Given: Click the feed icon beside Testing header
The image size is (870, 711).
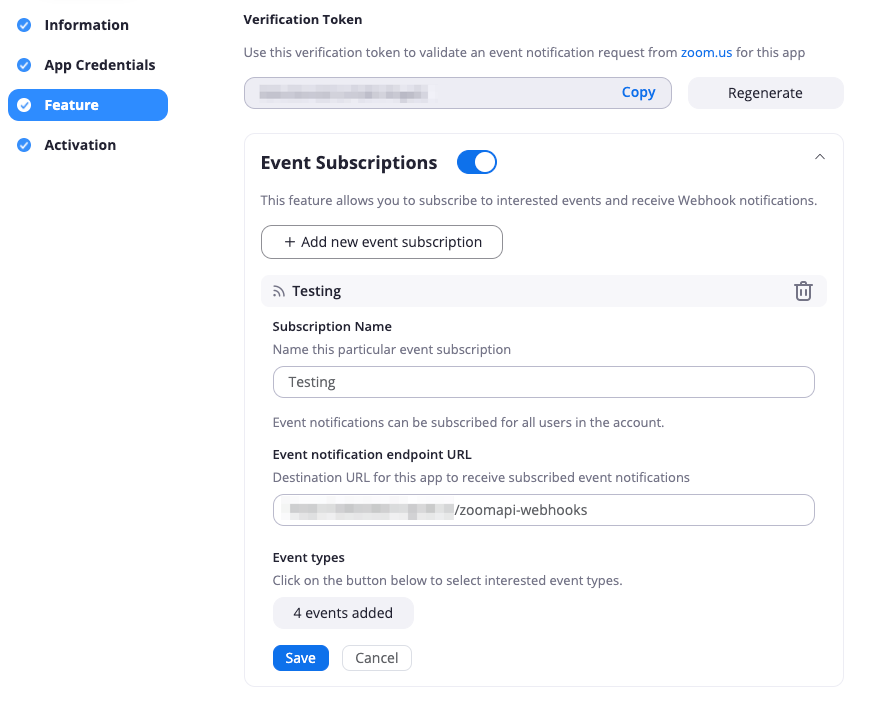Looking at the screenshot, I should click(279, 291).
